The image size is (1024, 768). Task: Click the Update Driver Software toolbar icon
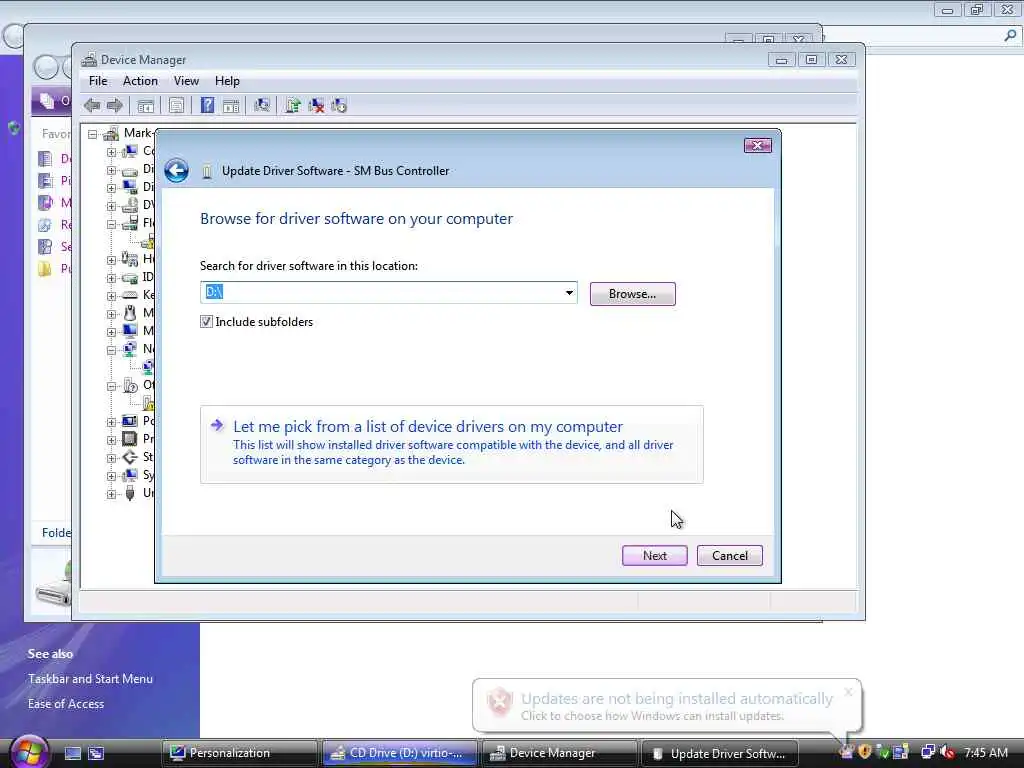click(293, 105)
